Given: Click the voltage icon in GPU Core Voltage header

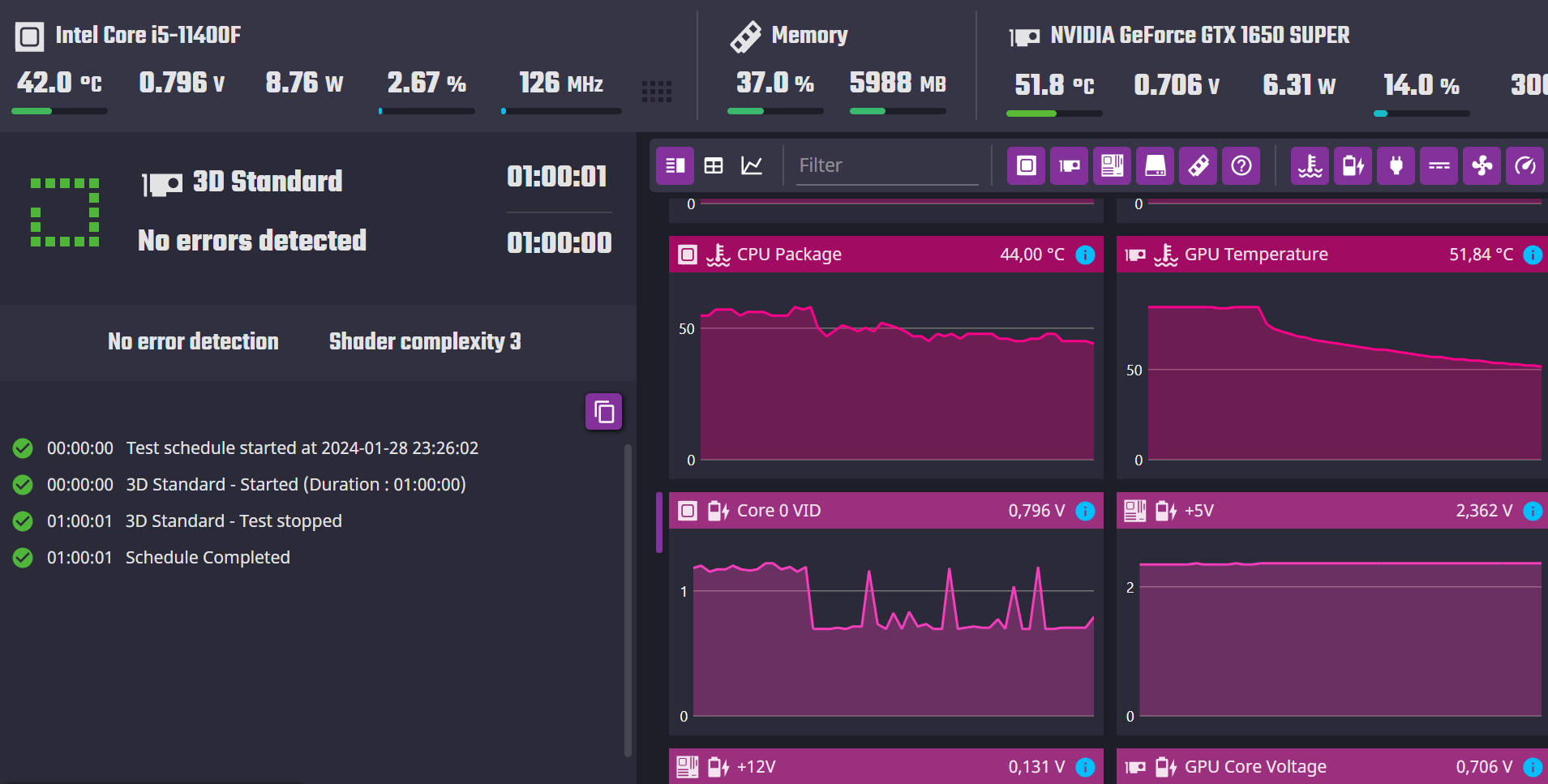Looking at the screenshot, I should pyautogui.click(x=1166, y=767).
